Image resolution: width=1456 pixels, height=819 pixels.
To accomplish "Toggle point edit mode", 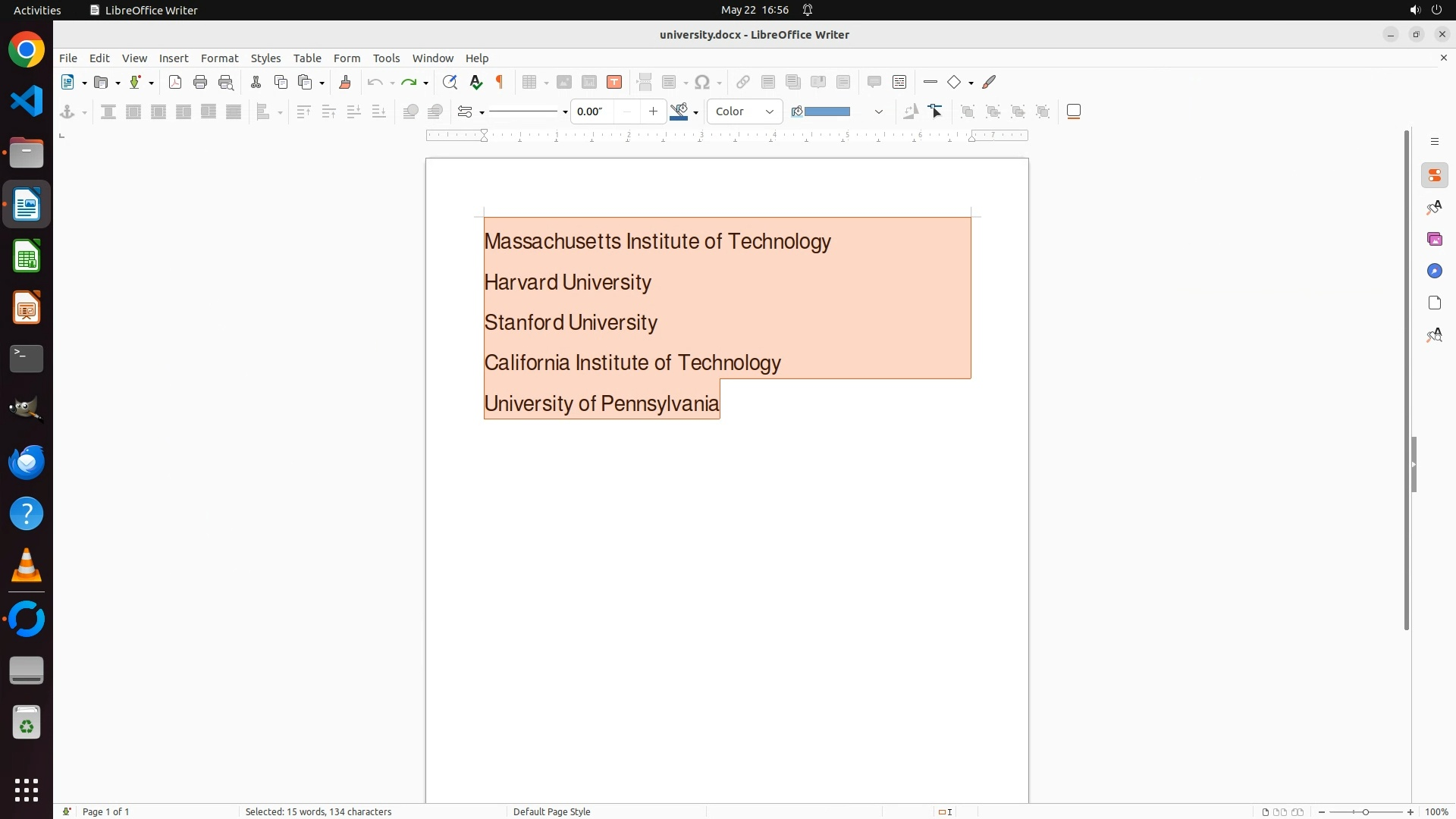I will (x=936, y=111).
